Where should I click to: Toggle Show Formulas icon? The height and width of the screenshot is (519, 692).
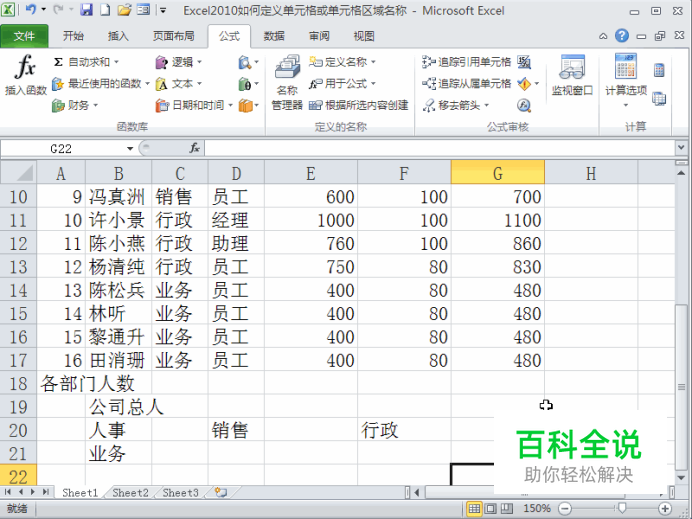pos(524,62)
